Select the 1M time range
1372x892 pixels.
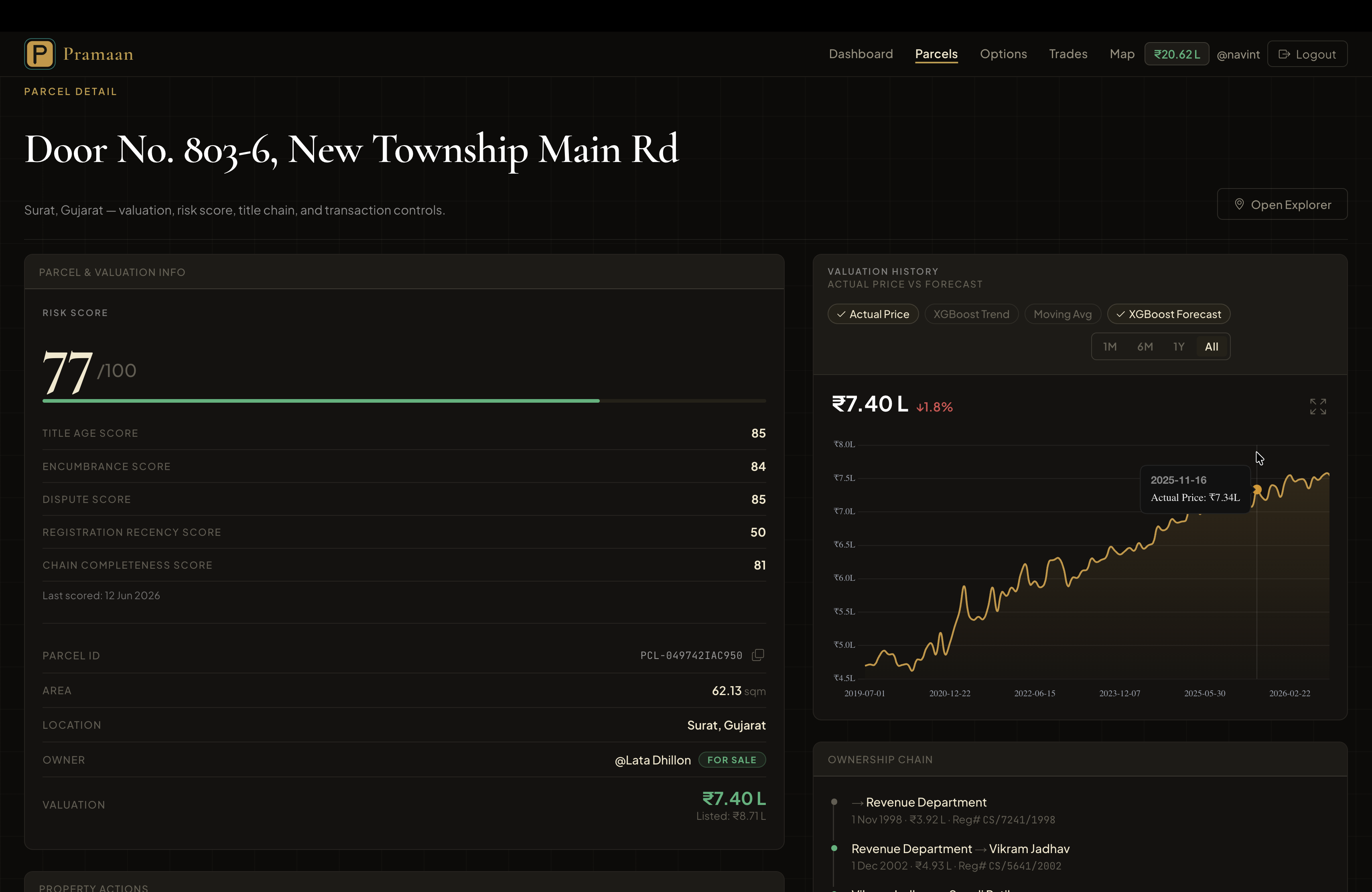click(x=1110, y=347)
